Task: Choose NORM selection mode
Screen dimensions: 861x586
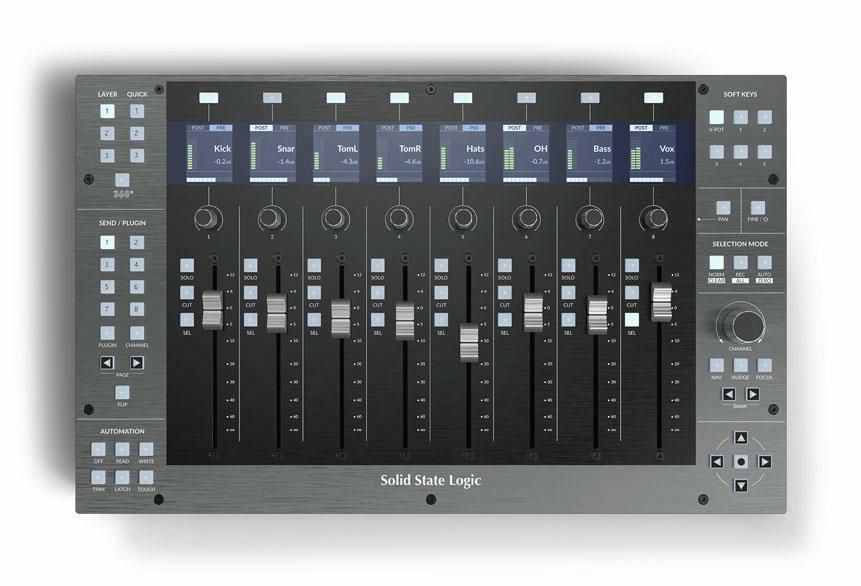Action: coord(717,262)
